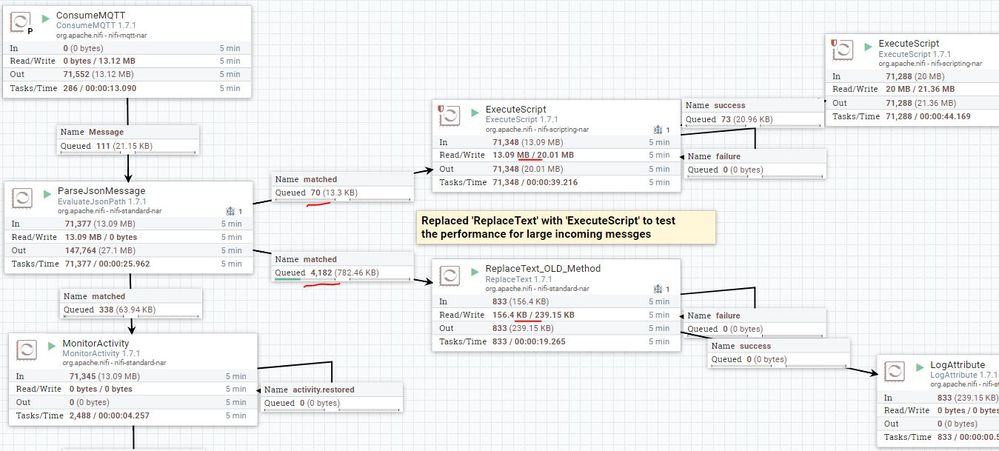
Task: Select the success connection queued 0 near LogAttribute
Action: [779, 352]
